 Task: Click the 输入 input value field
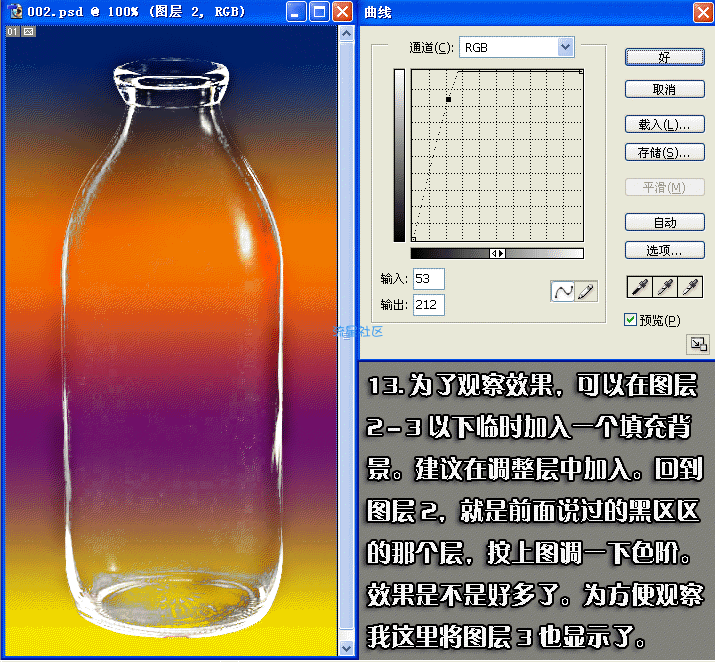pos(429,279)
